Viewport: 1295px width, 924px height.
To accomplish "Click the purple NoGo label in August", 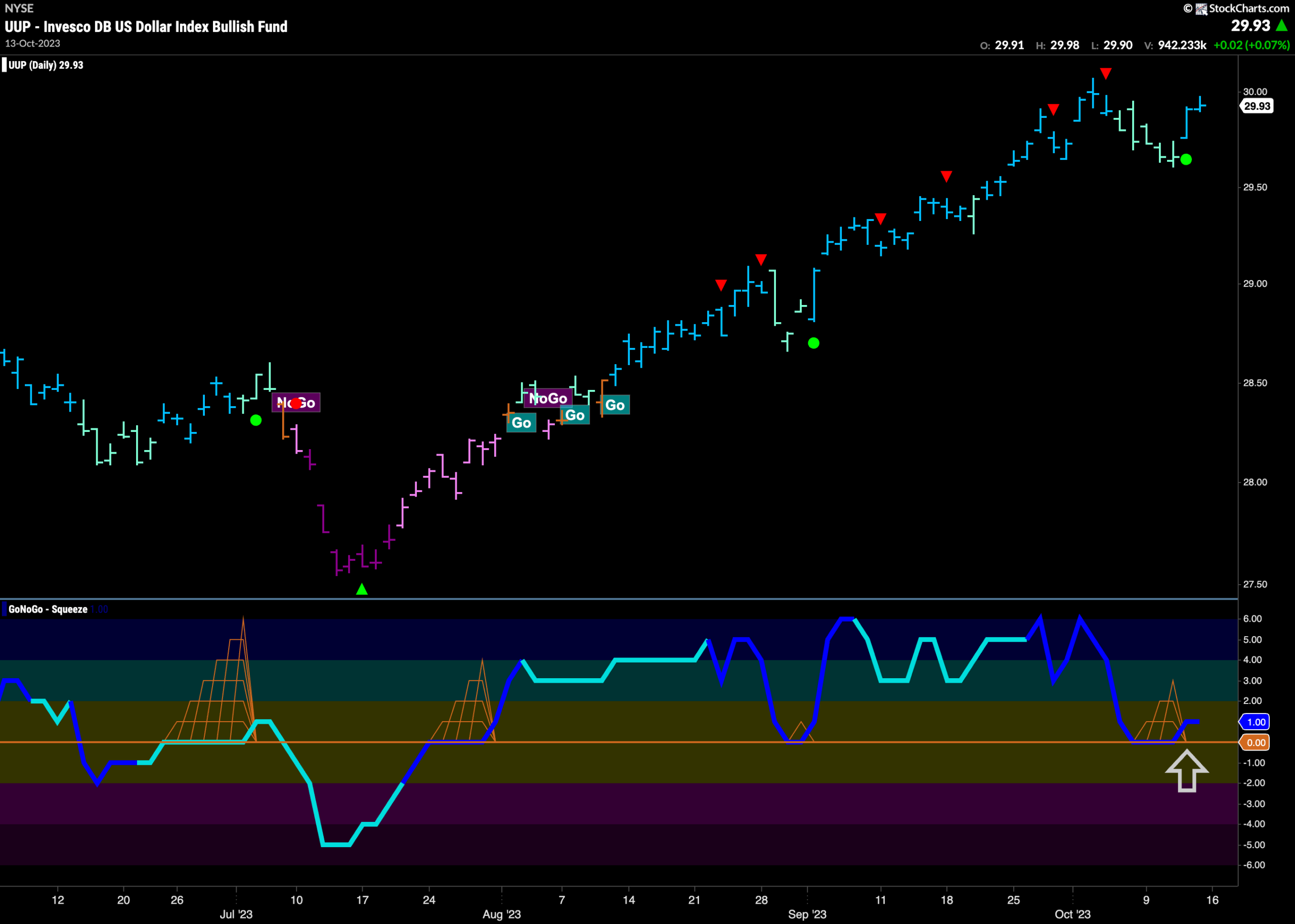I will point(548,399).
